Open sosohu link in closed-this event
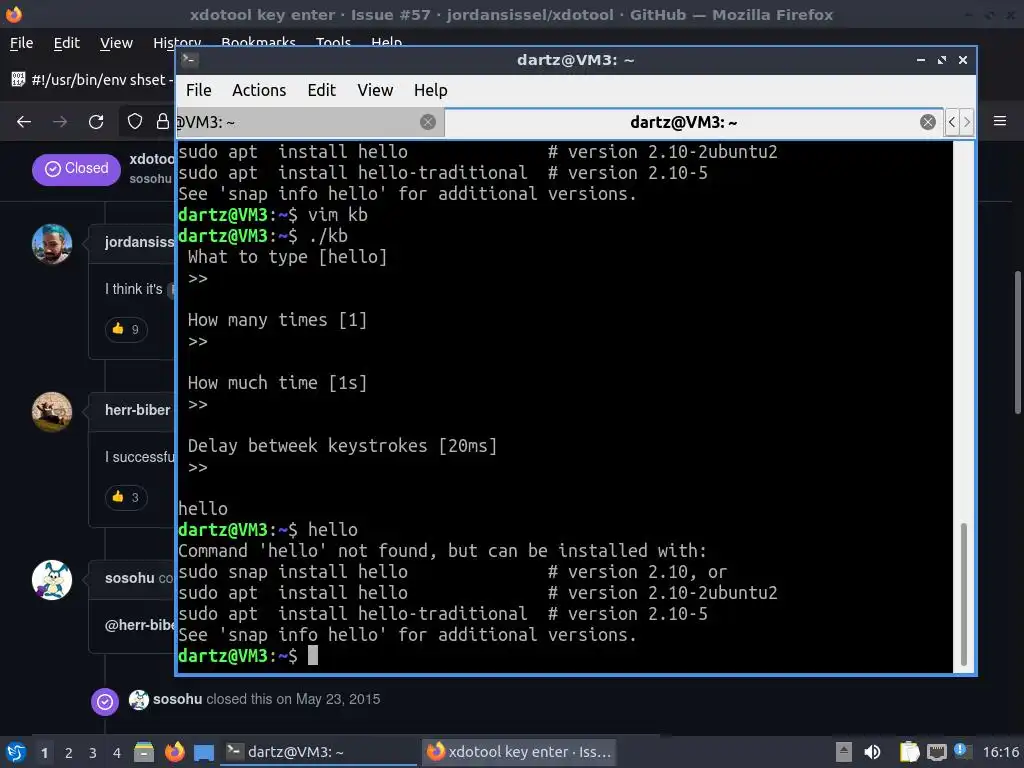 pyautogui.click(x=177, y=699)
